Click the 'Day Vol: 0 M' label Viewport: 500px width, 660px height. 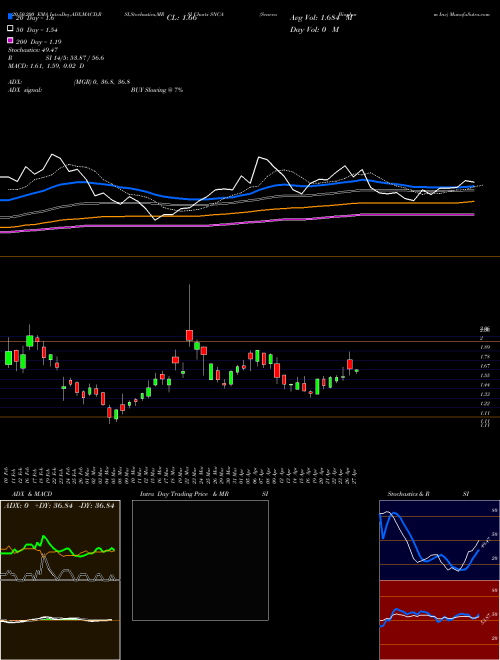[314, 29]
